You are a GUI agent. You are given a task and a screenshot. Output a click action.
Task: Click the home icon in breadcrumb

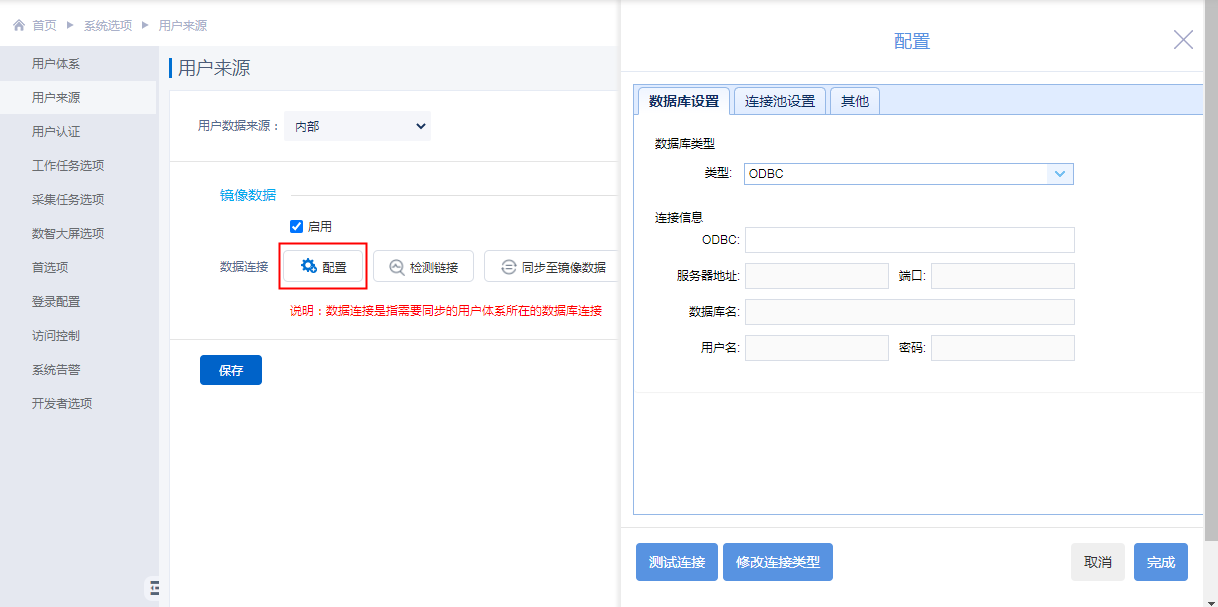pos(18,25)
